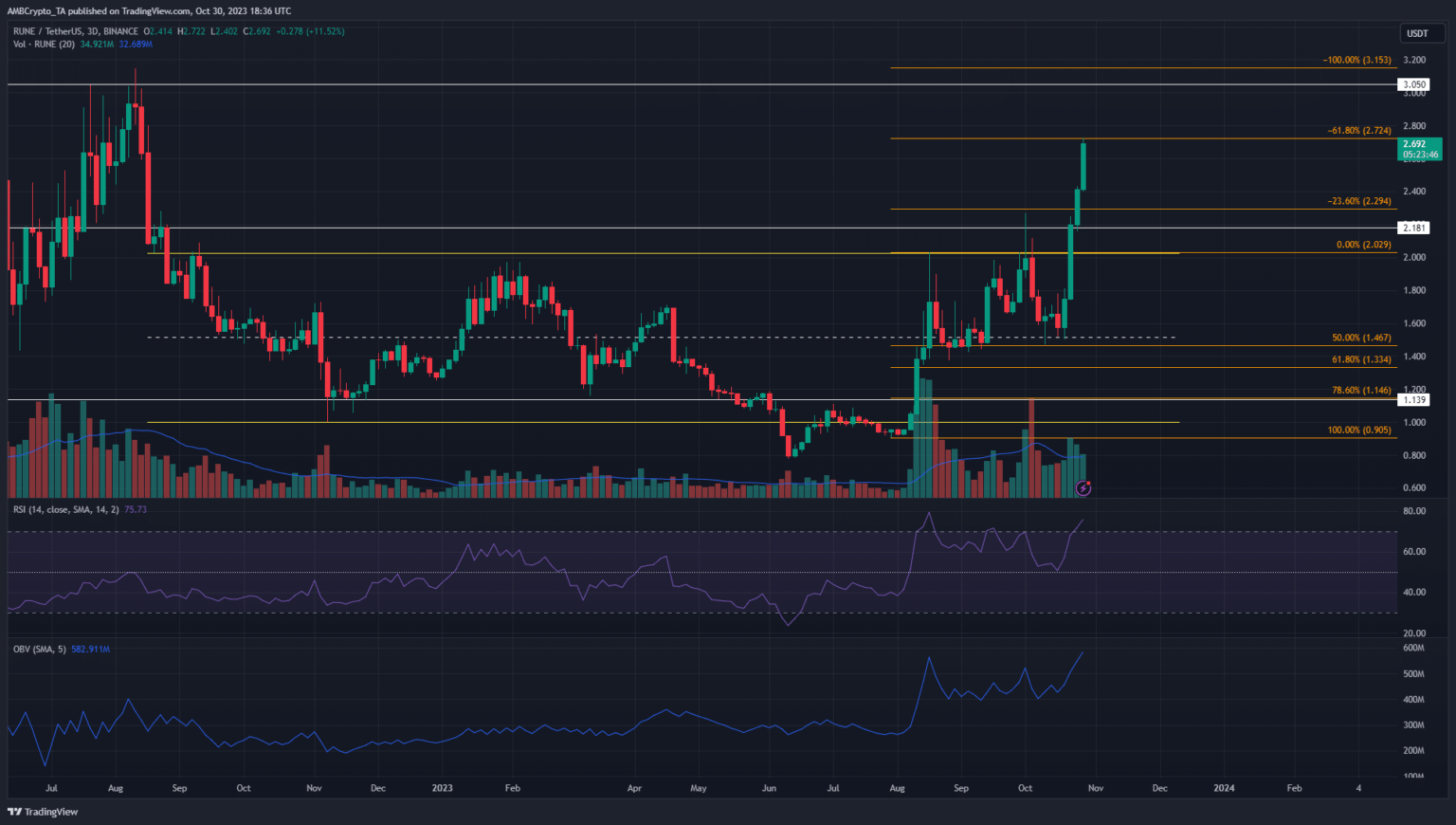Screen dimensions: 1456x825
Task: Click the purple lightning news event icon
Action: click(1083, 488)
